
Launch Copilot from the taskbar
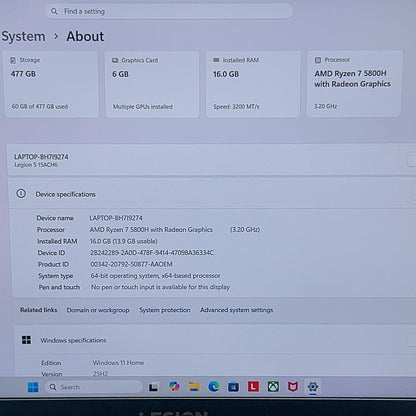(x=174, y=387)
